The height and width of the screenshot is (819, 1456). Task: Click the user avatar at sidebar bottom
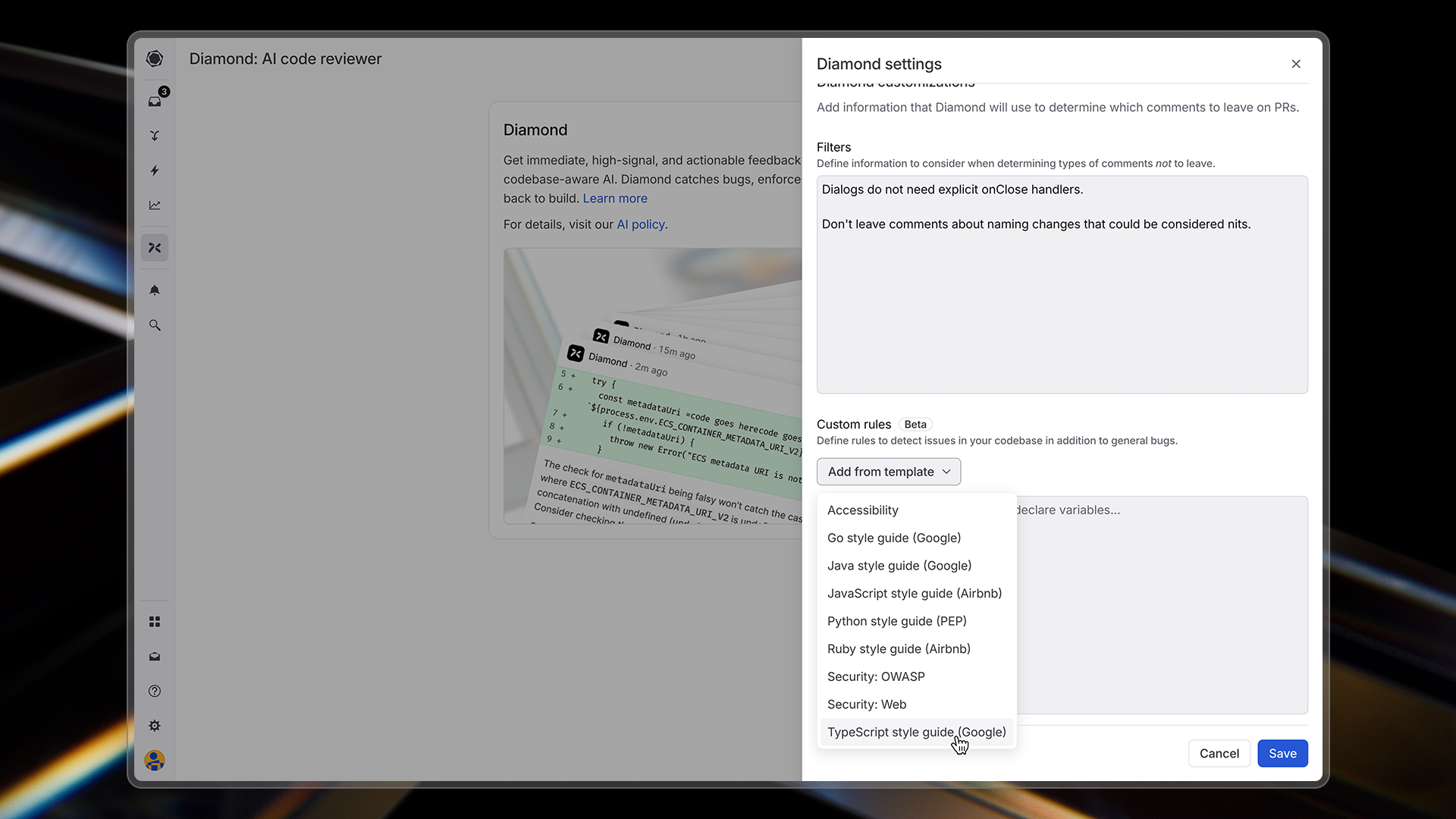155,760
